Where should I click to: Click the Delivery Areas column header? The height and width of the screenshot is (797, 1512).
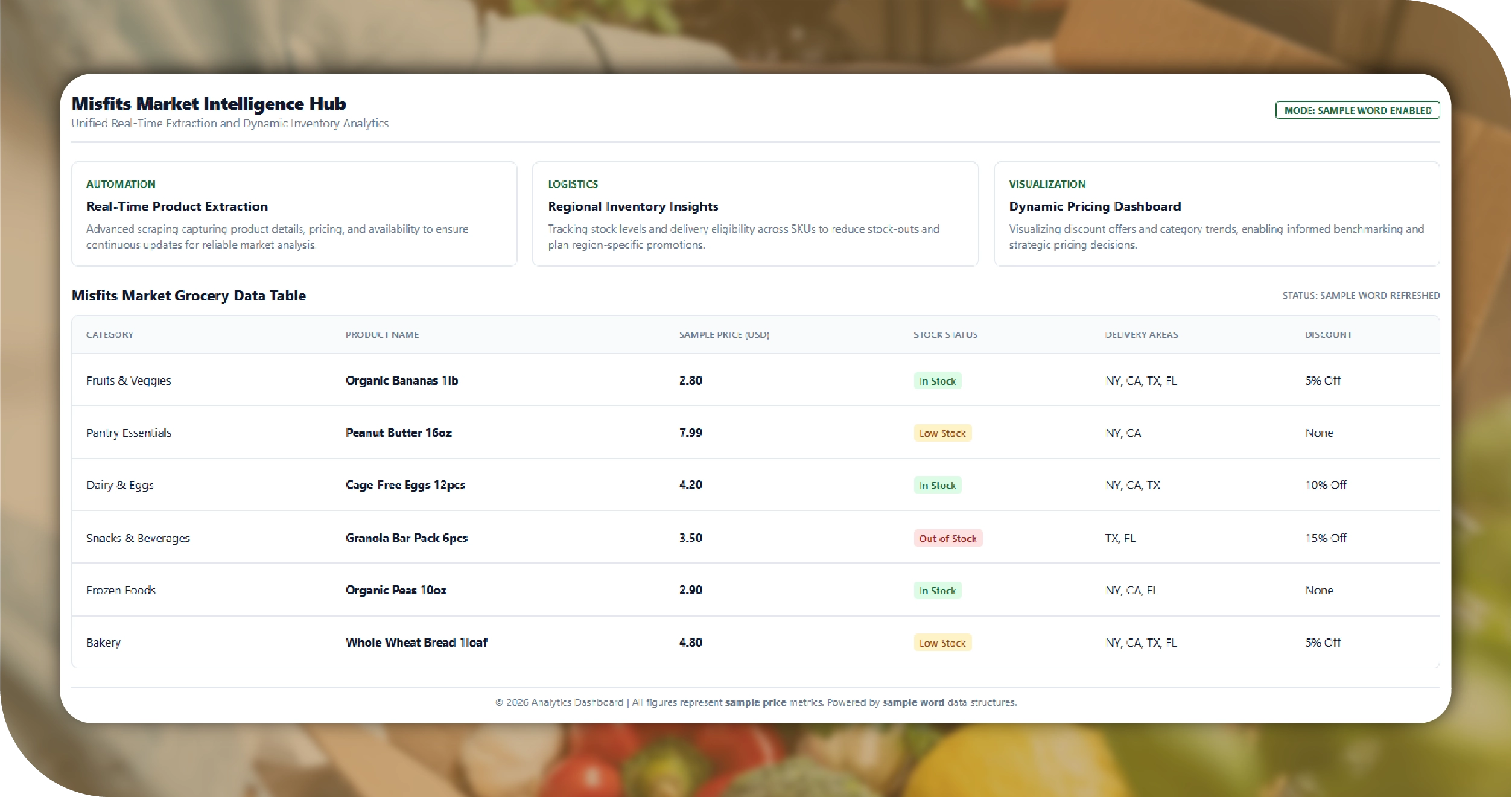(x=1141, y=335)
